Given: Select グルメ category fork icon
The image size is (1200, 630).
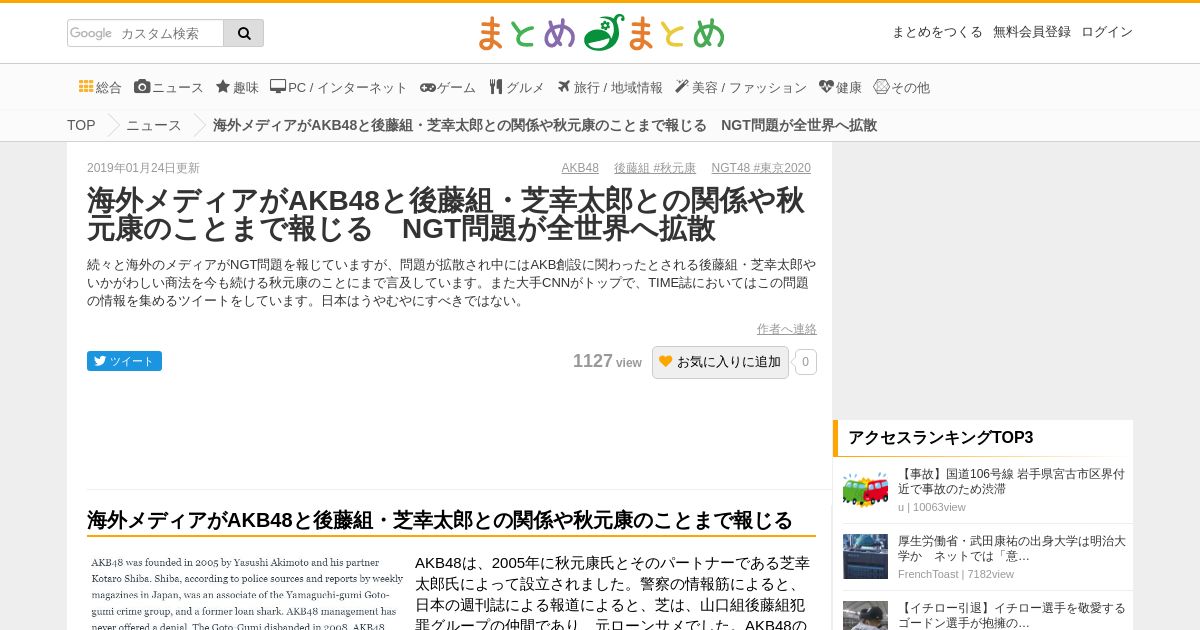Looking at the screenshot, I should pos(496,87).
